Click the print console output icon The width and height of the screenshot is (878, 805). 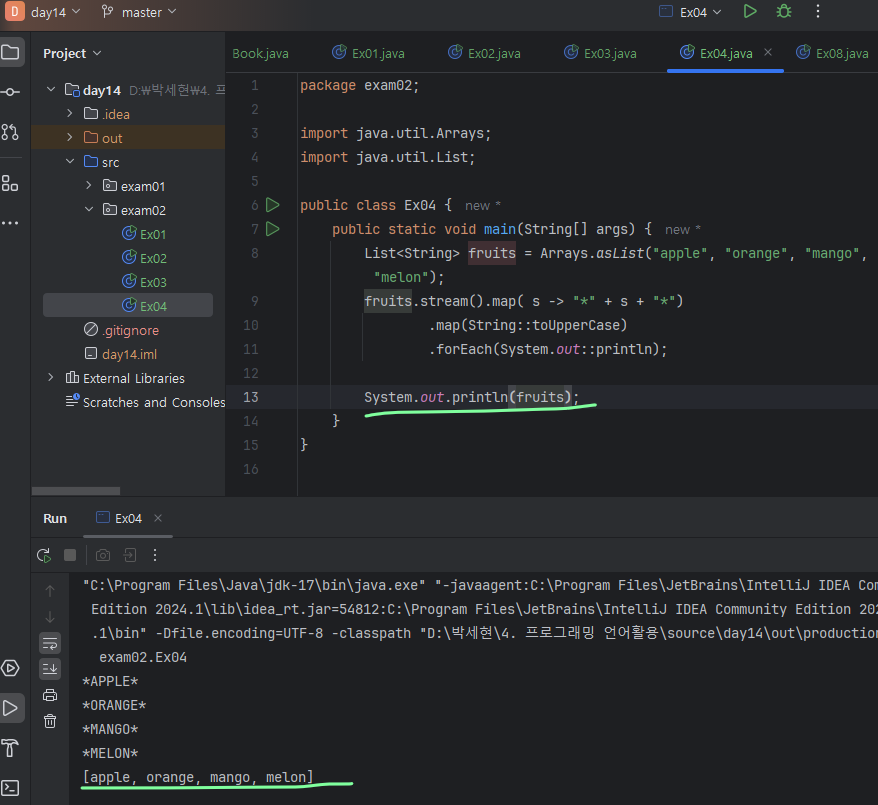[x=50, y=695]
